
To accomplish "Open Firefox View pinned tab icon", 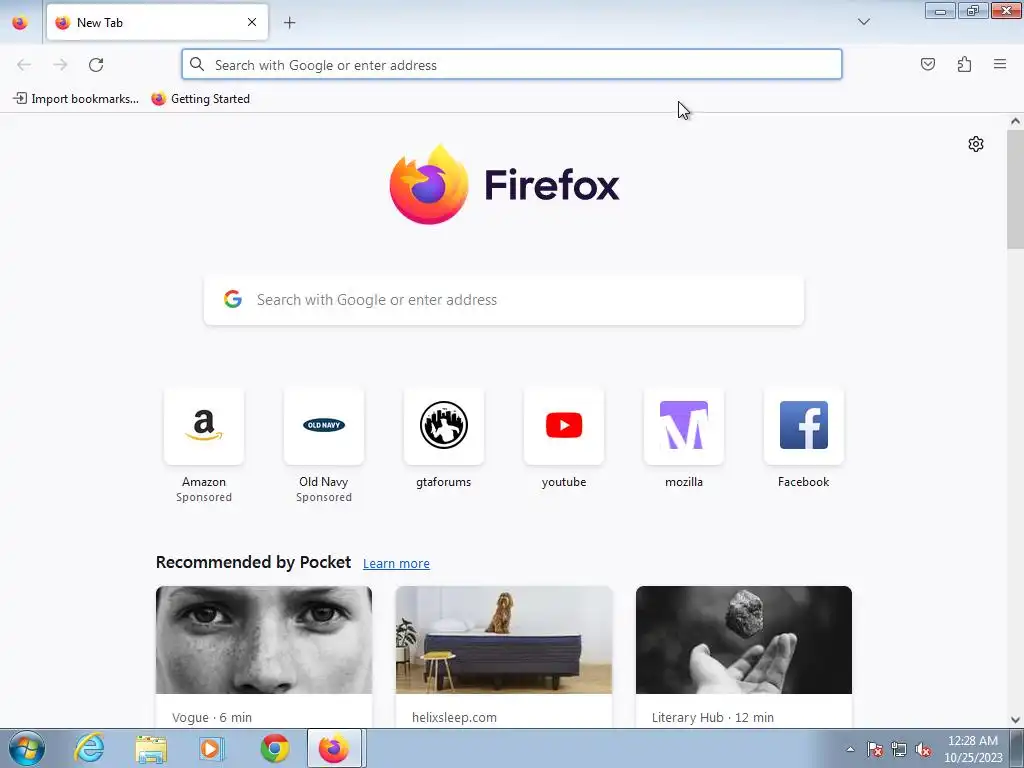I will click(x=20, y=22).
